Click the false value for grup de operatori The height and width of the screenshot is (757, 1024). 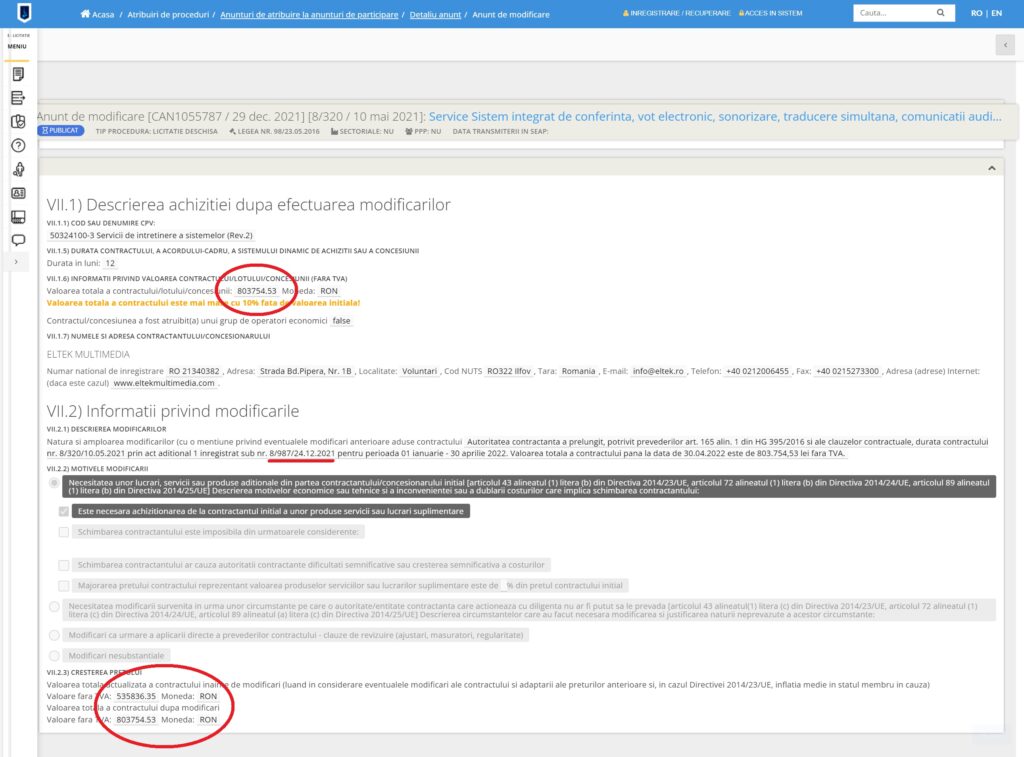(342, 321)
